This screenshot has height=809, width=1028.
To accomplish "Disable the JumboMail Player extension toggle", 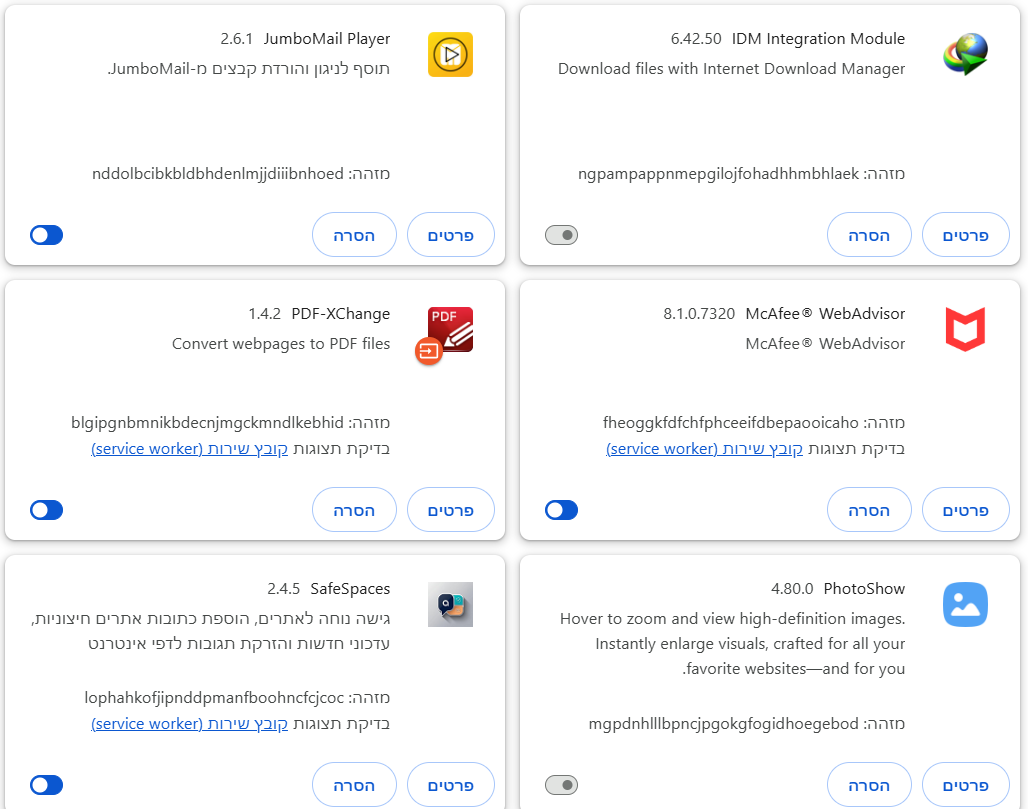I will [x=47, y=235].
